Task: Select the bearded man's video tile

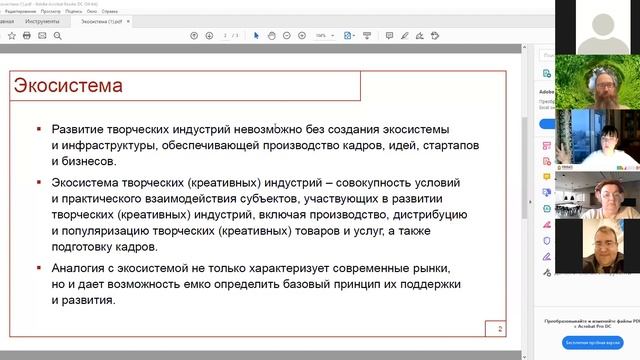Action: coord(598,82)
